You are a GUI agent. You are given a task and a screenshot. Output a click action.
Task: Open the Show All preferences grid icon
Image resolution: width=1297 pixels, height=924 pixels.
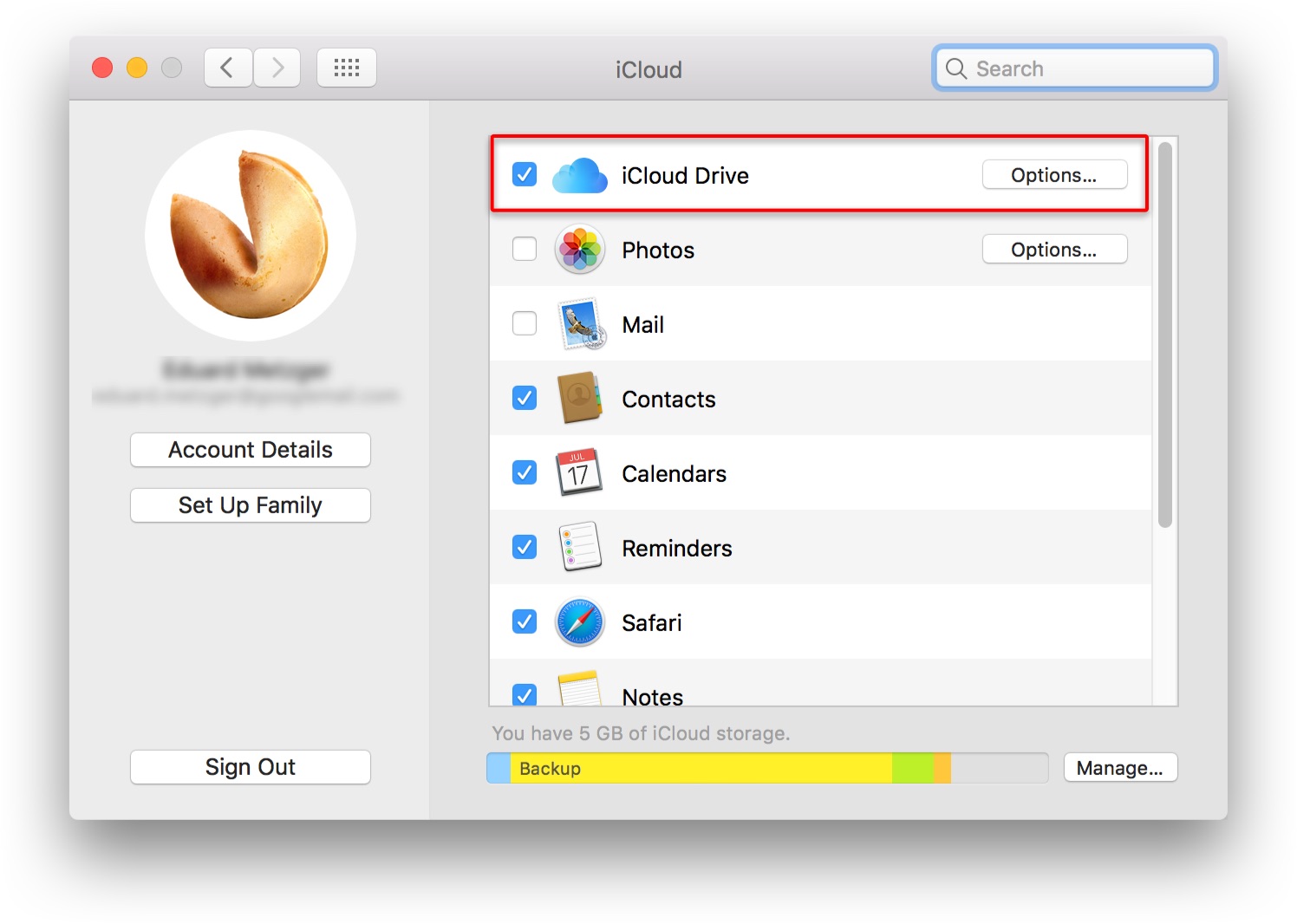coord(346,67)
